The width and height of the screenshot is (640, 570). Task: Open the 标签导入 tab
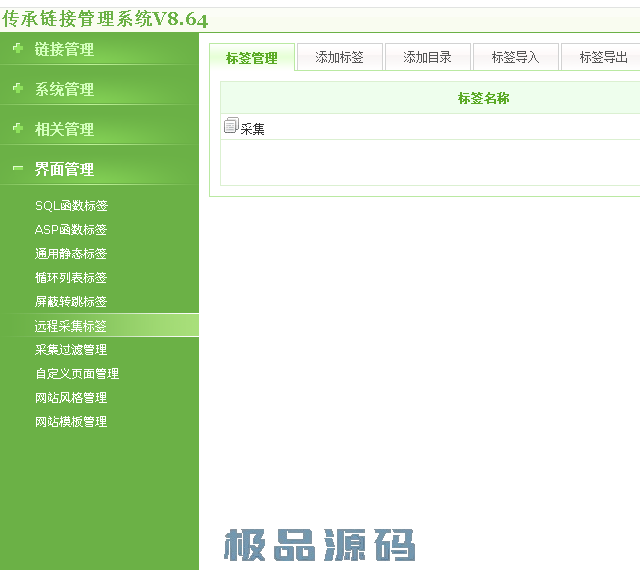pos(515,57)
